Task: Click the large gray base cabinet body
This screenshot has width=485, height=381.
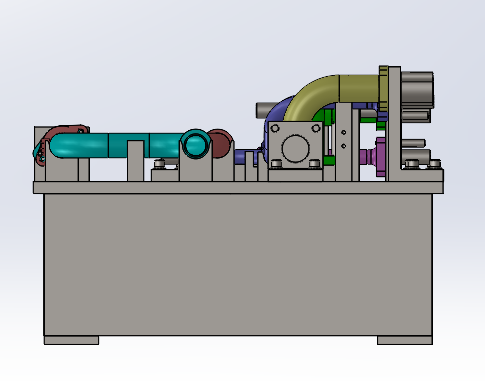Action: pyautogui.click(x=238, y=265)
